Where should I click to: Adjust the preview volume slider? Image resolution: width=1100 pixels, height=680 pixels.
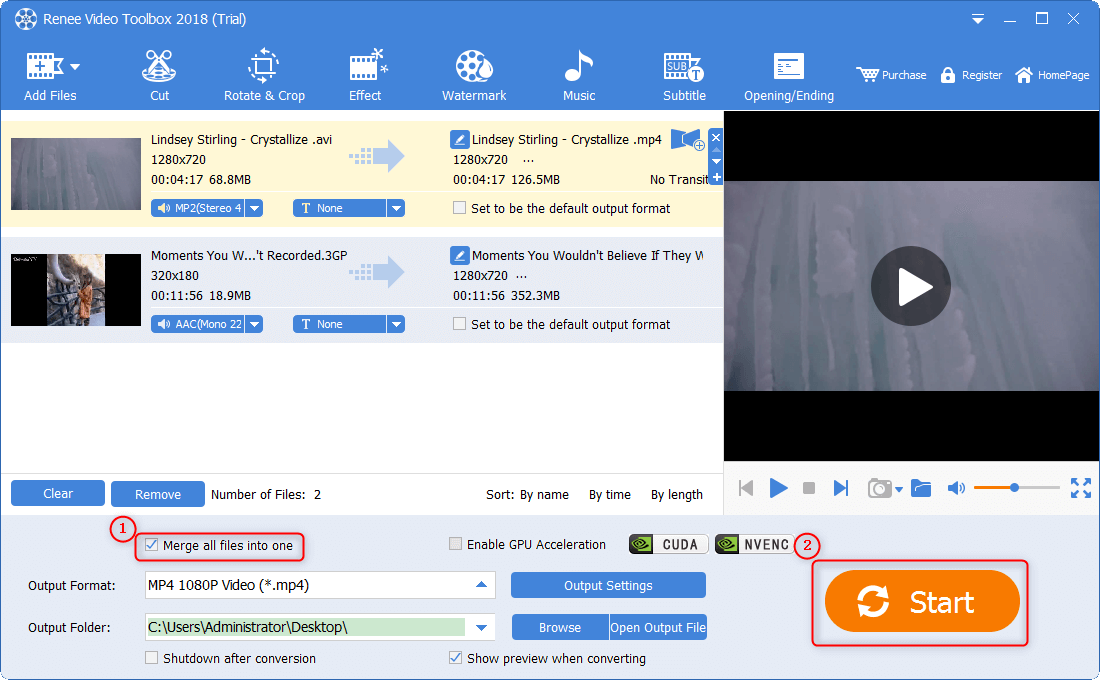tap(1015, 488)
